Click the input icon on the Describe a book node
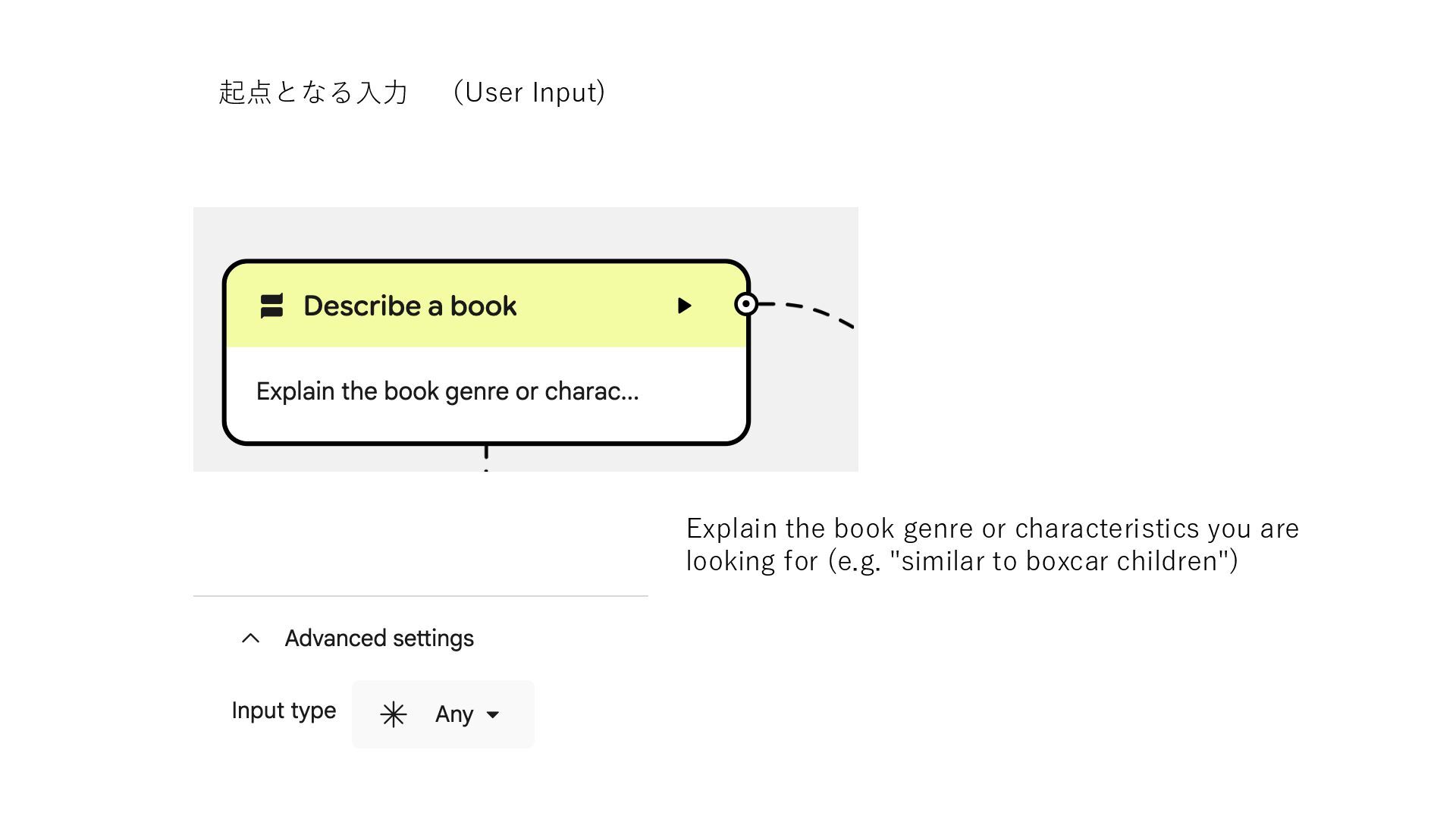 271,306
